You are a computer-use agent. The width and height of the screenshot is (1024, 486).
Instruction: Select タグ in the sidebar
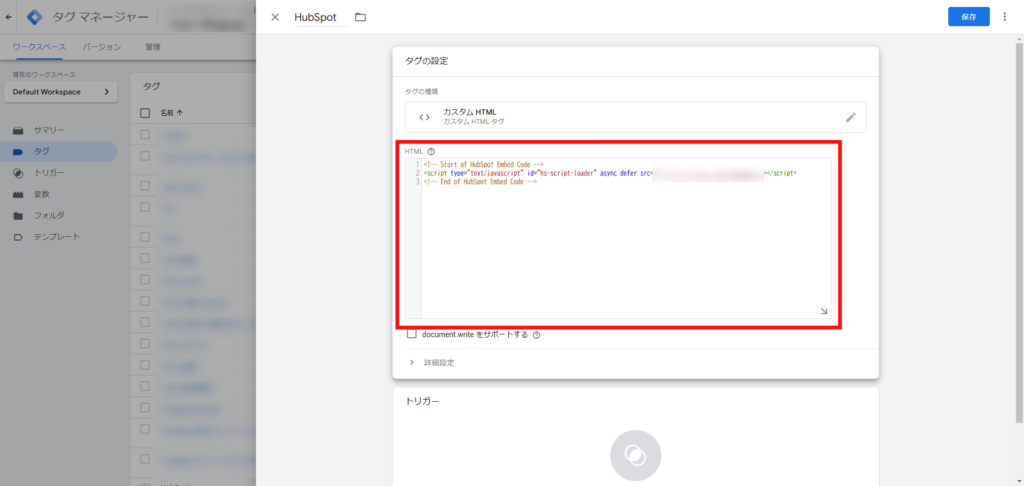click(59, 152)
